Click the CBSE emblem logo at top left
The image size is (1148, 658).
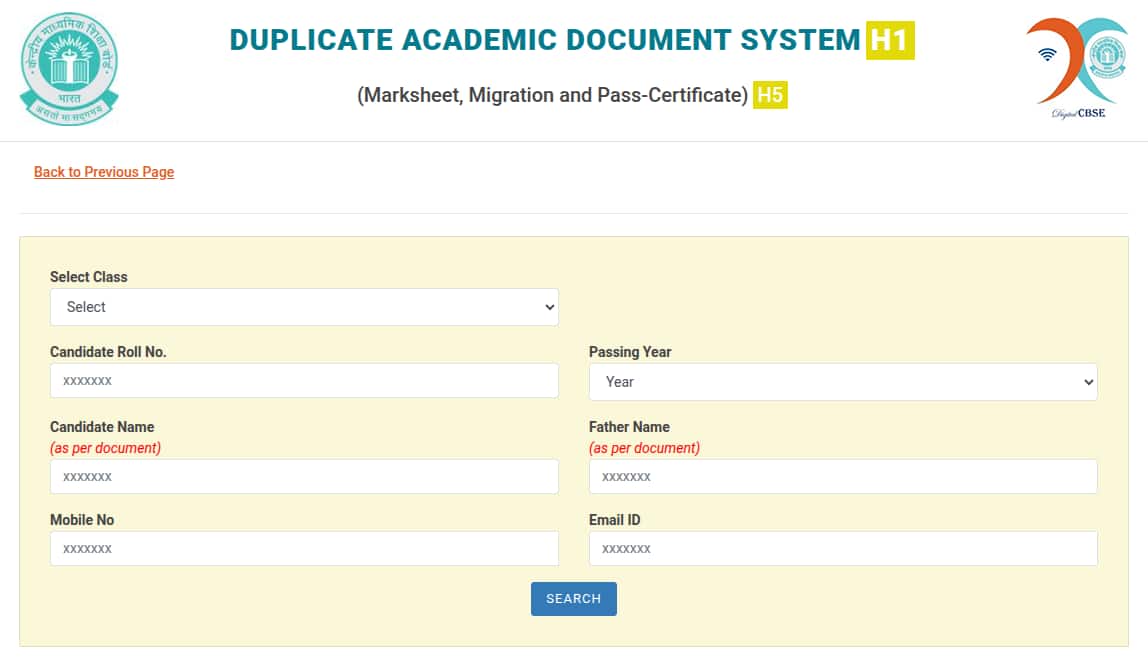click(x=69, y=69)
